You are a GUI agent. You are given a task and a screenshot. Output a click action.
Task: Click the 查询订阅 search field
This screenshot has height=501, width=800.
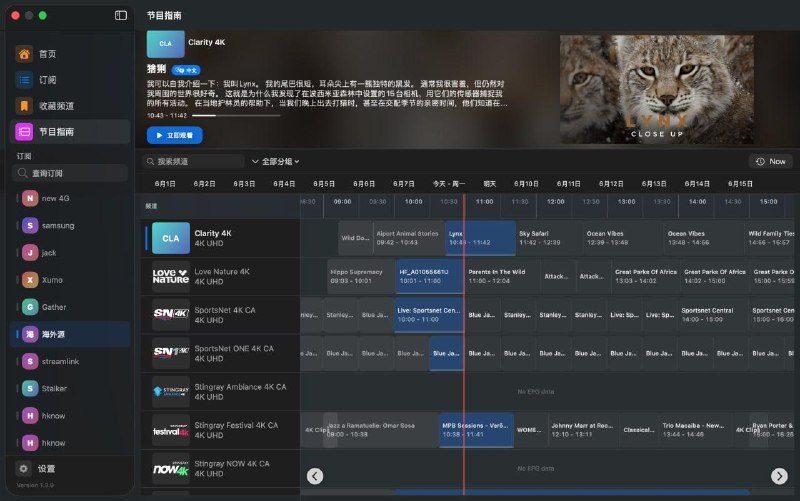tap(70, 173)
